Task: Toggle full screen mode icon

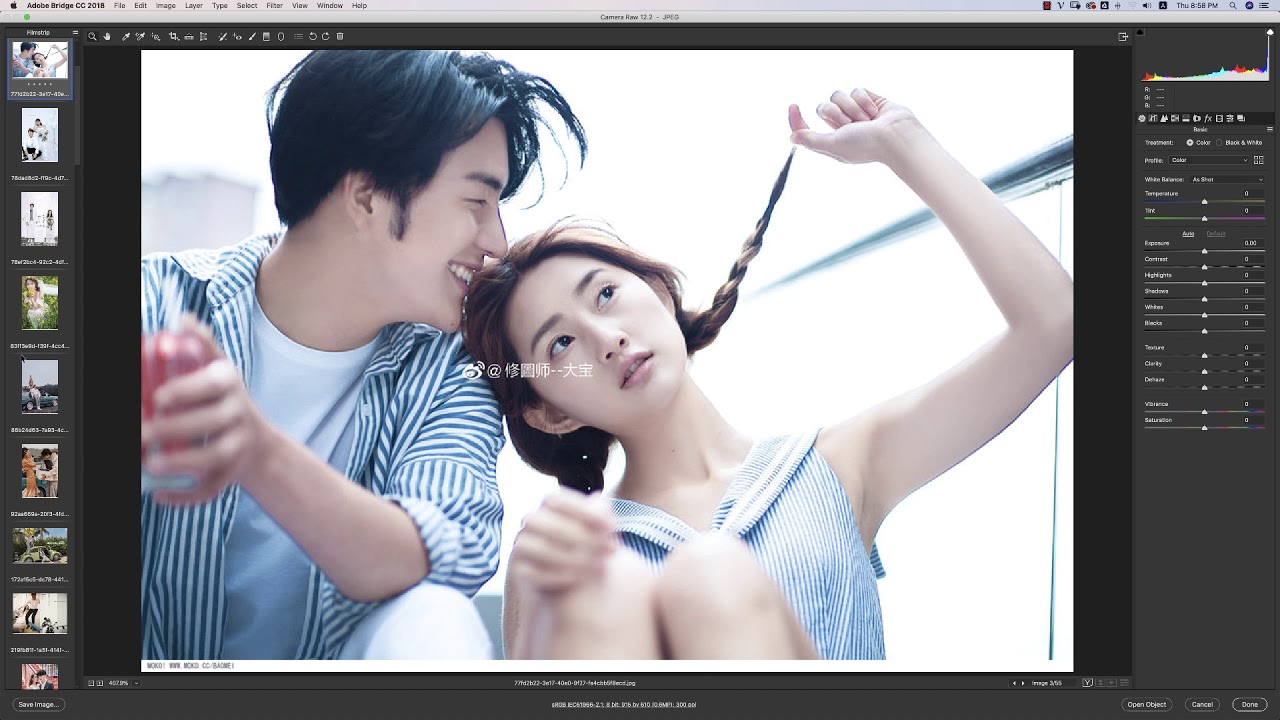Action: pos(1123,36)
